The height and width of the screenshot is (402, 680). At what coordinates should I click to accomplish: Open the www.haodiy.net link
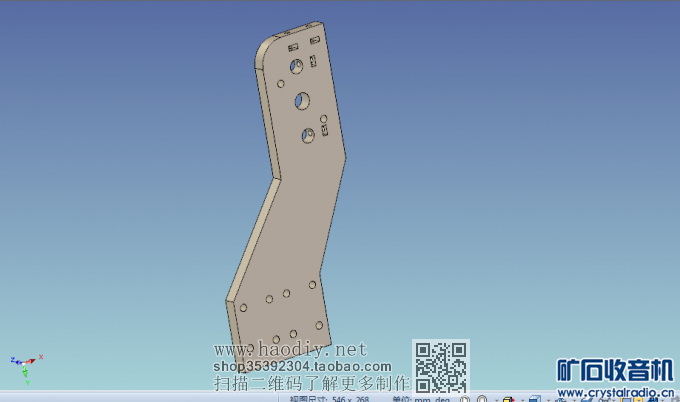[292, 350]
